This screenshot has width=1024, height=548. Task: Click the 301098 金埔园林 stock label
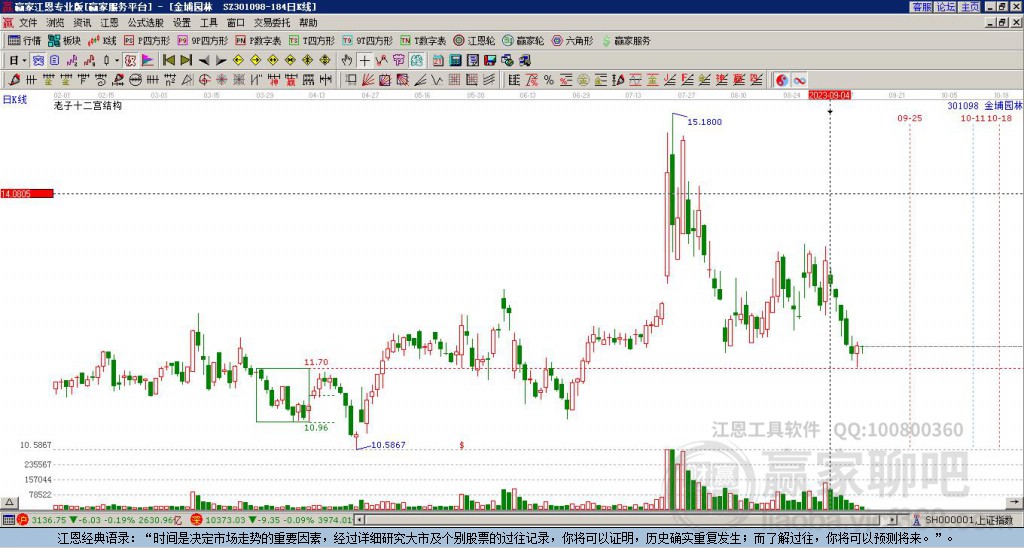coord(985,105)
